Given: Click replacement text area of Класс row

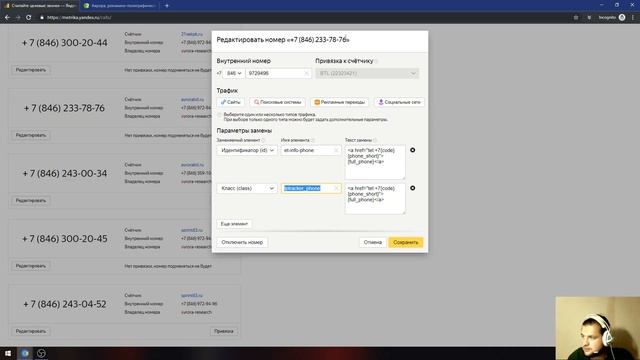Looking at the screenshot, I should coord(375,198).
